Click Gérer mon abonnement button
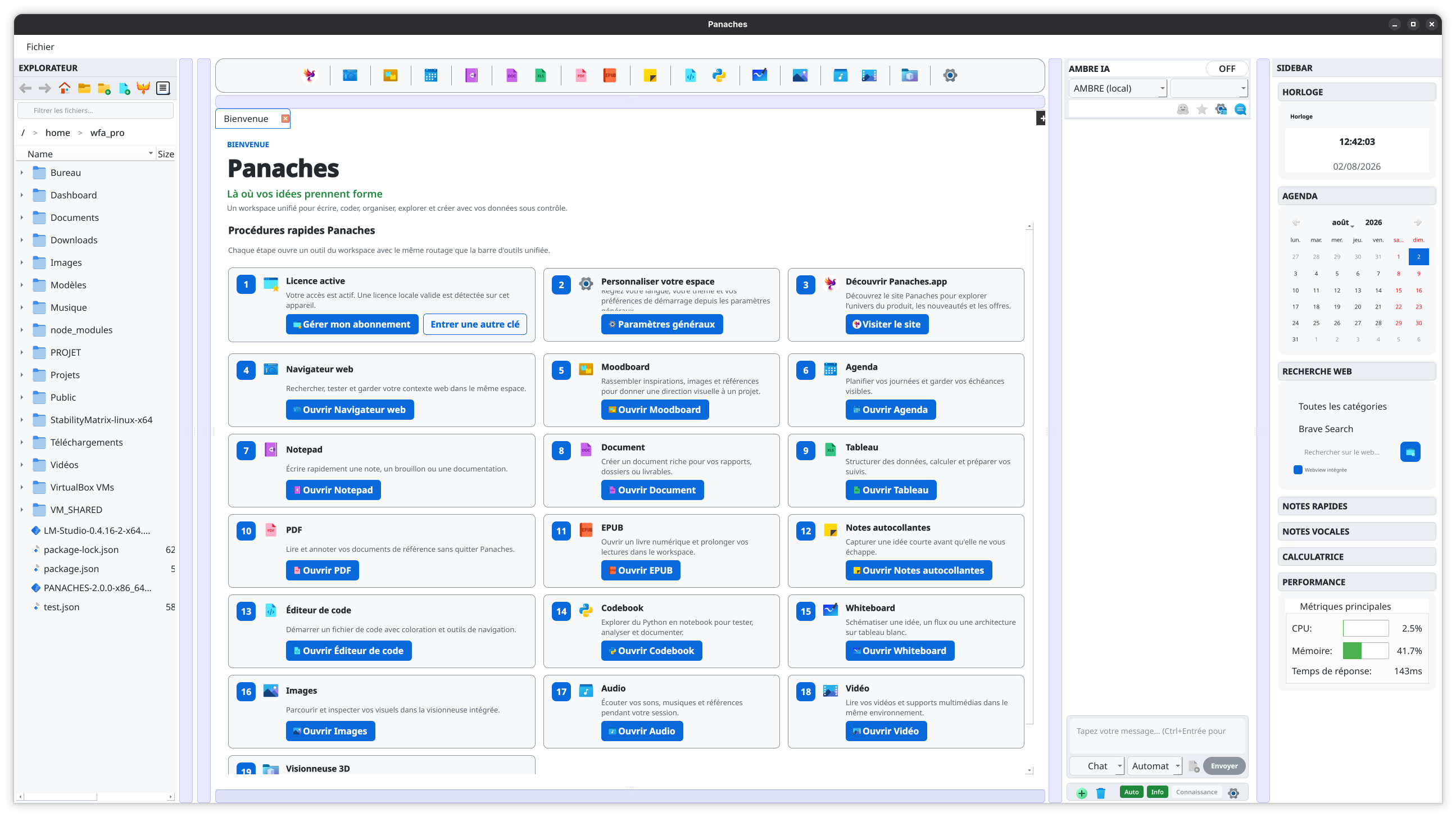Screen dimensions: 1456x817 pyautogui.click(x=352, y=324)
